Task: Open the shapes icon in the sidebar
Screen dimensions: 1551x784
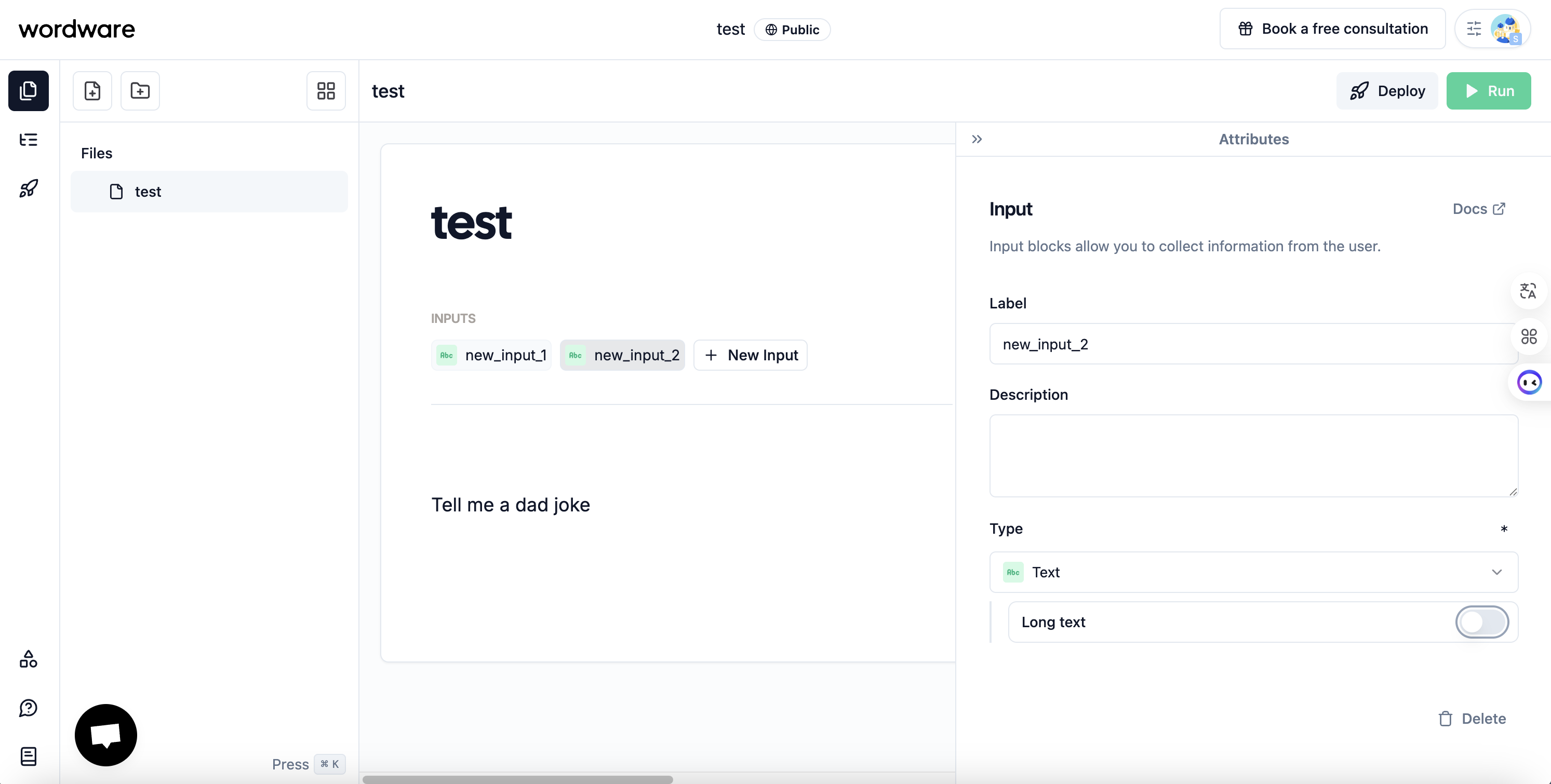Action: (x=28, y=659)
